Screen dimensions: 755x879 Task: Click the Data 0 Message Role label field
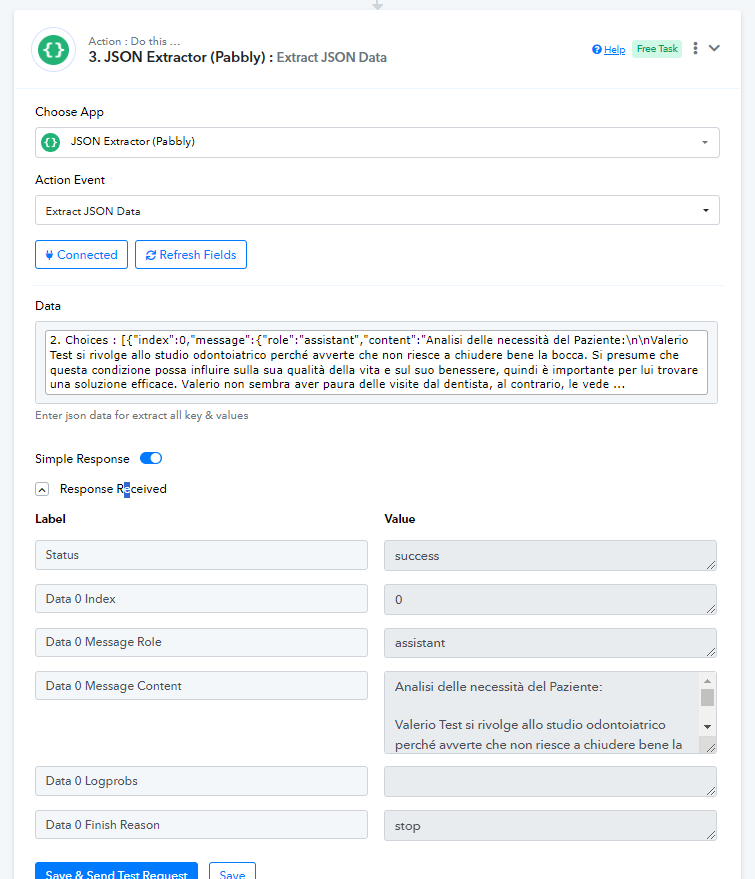point(201,642)
